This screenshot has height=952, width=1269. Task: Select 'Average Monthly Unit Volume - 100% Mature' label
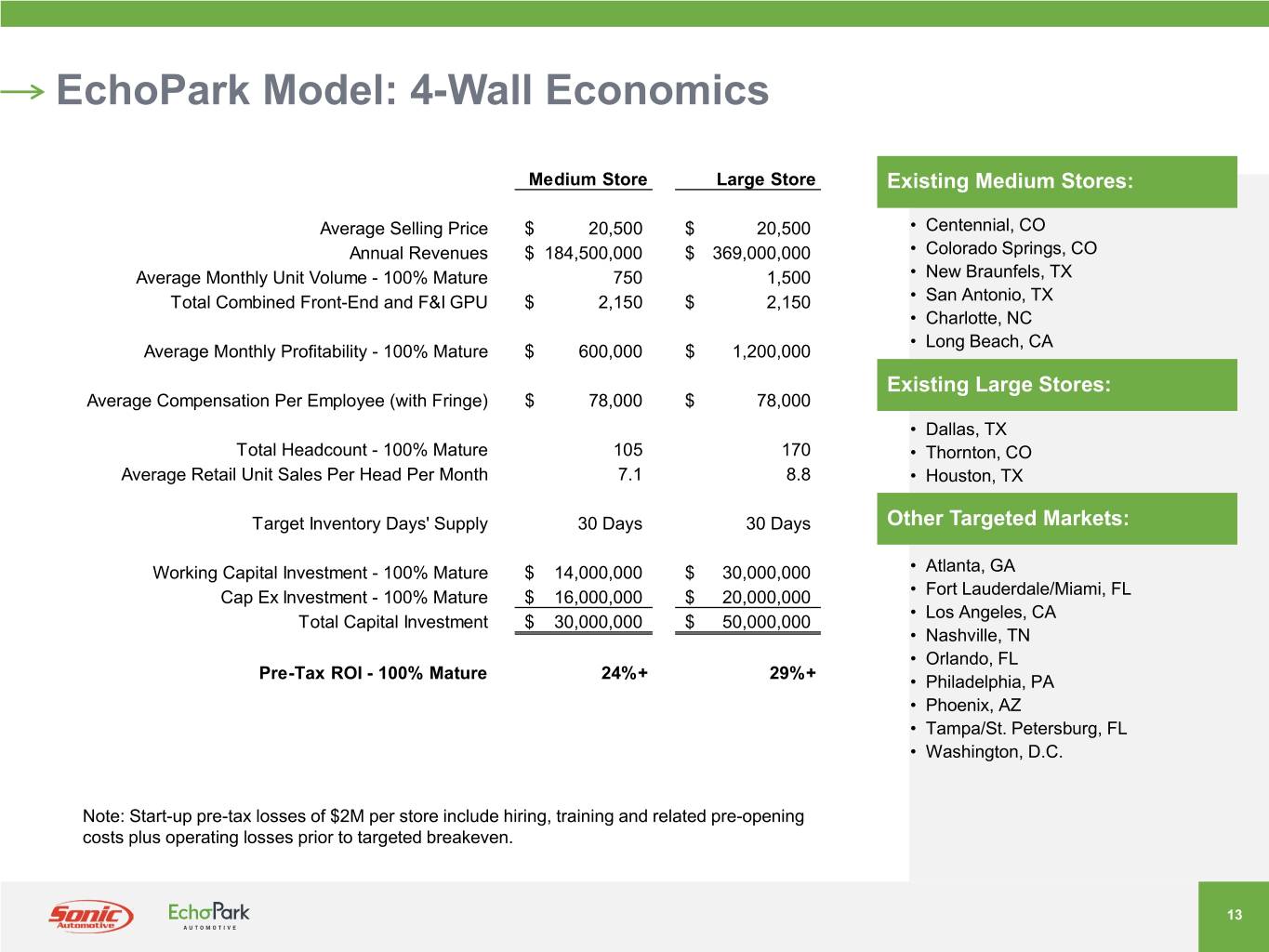[311, 278]
